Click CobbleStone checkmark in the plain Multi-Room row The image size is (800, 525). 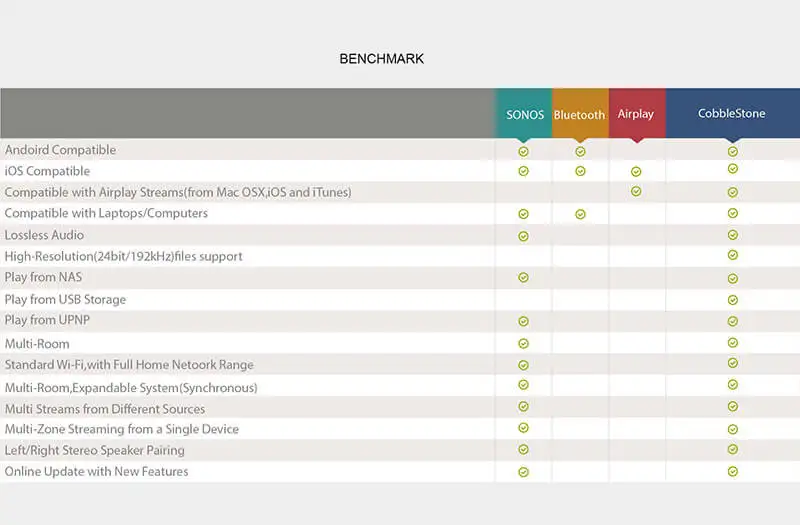[x=733, y=342]
